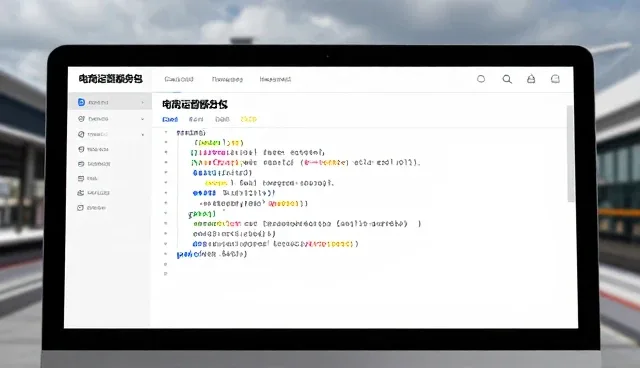Image resolution: width=640 pixels, height=368 pixels.
Task: Expand chevron on second sidebar row
Action: tap(142, 119)
